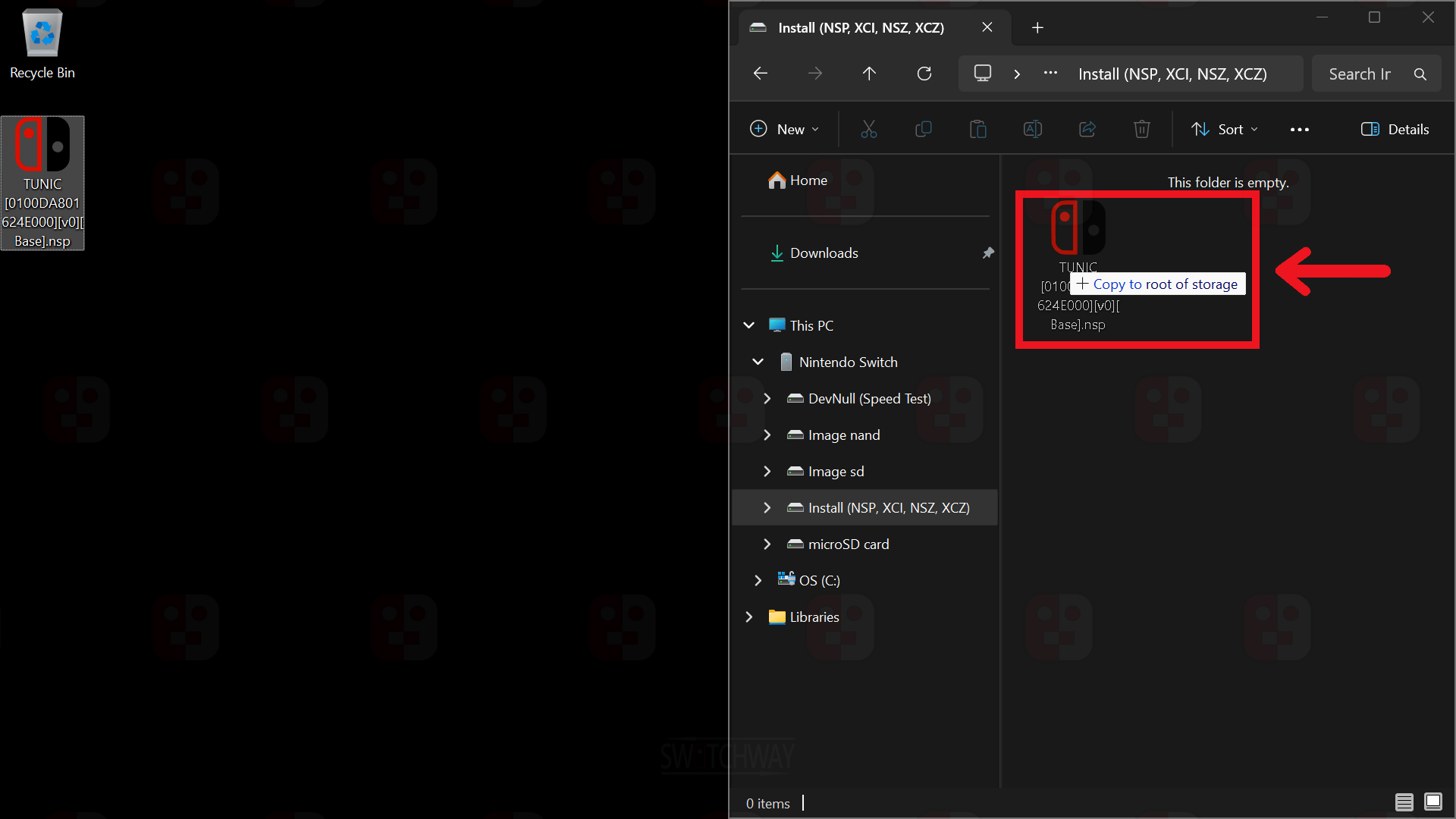
Task: Open Recycle Bin desktop icon
Action: (x=42, y=44)
